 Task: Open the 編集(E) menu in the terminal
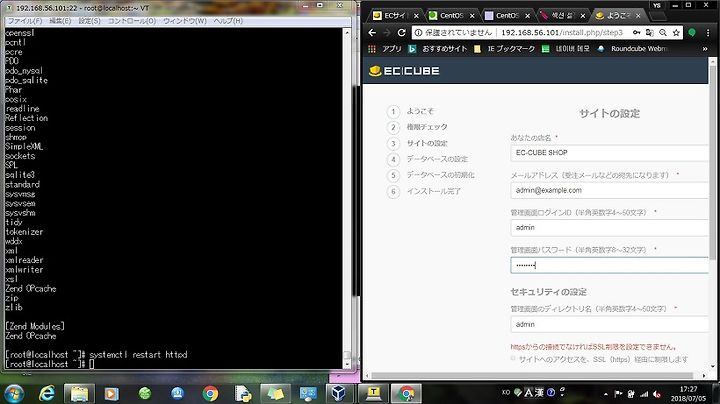(60, 21)
